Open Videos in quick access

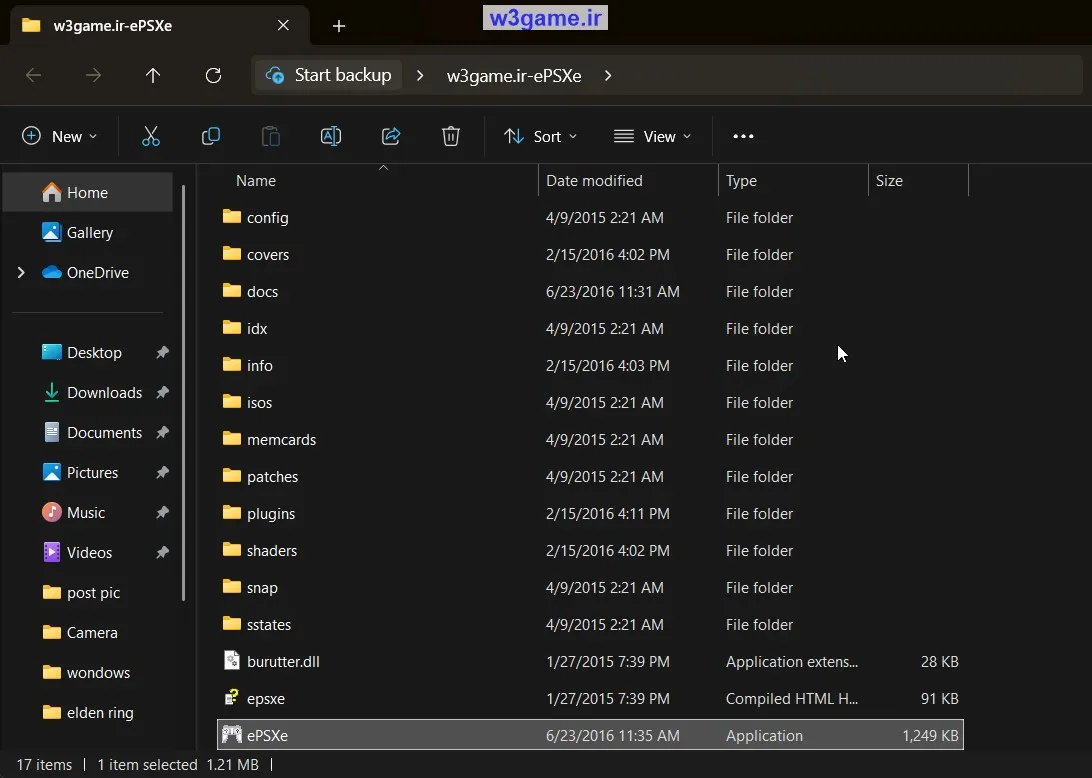coord(89,553)
